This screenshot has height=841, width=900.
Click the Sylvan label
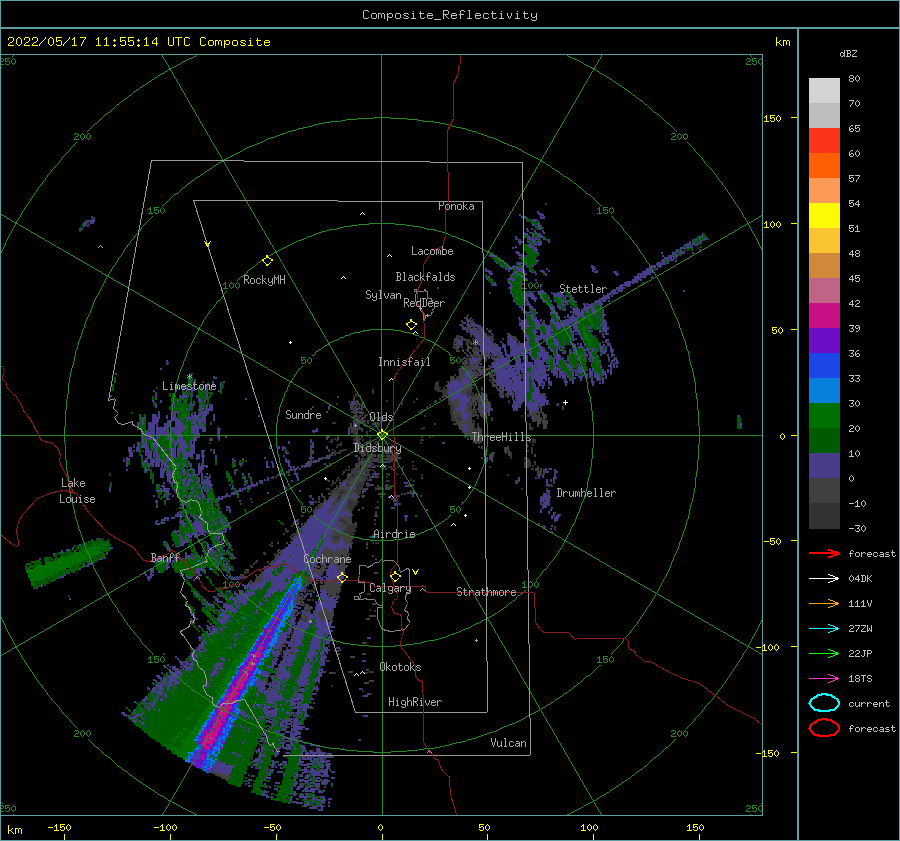coord(383,295)
